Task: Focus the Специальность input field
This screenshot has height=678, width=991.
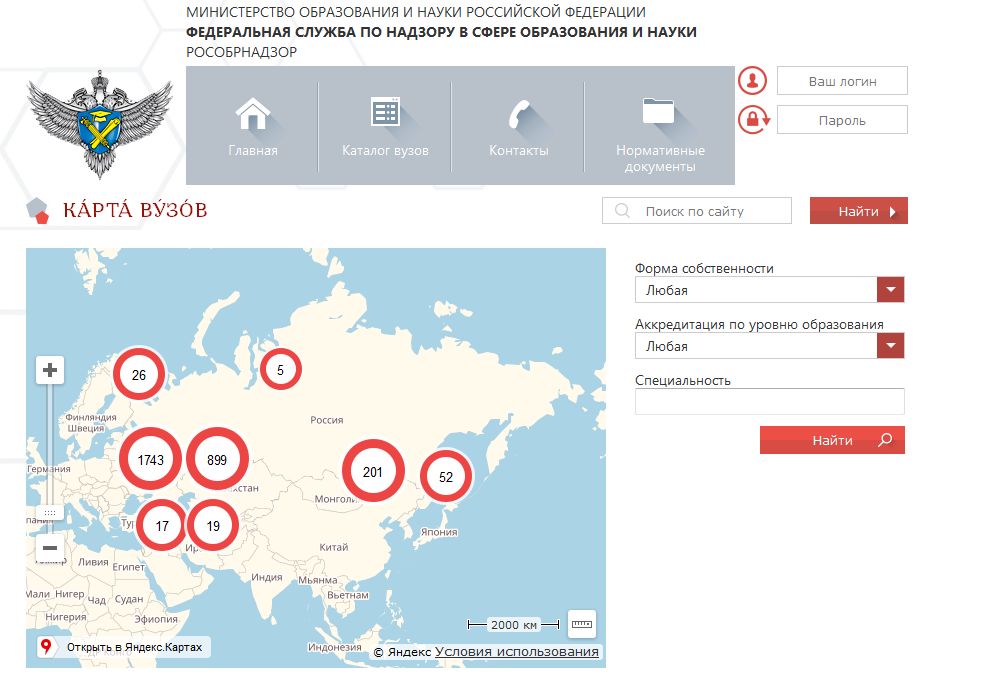Action: click(x=769, y=402)
